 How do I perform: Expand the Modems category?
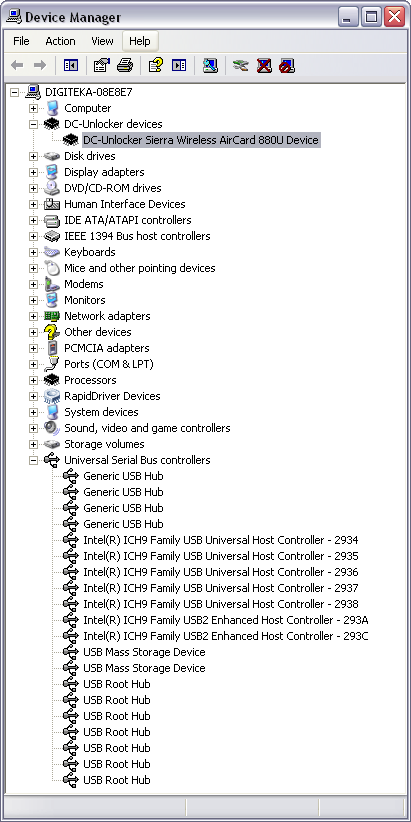click(34, 284)
